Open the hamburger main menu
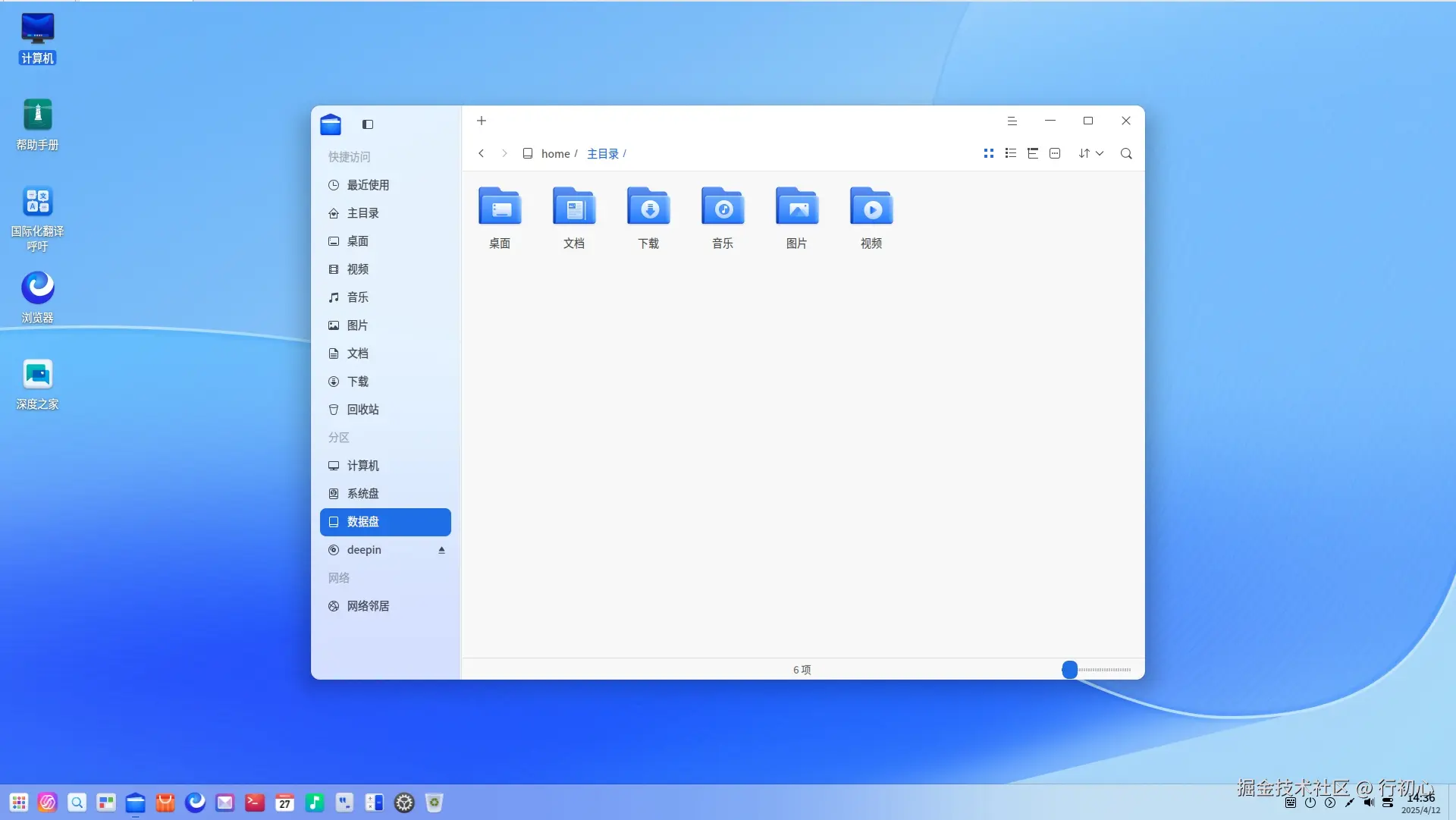 point(1012,121)
